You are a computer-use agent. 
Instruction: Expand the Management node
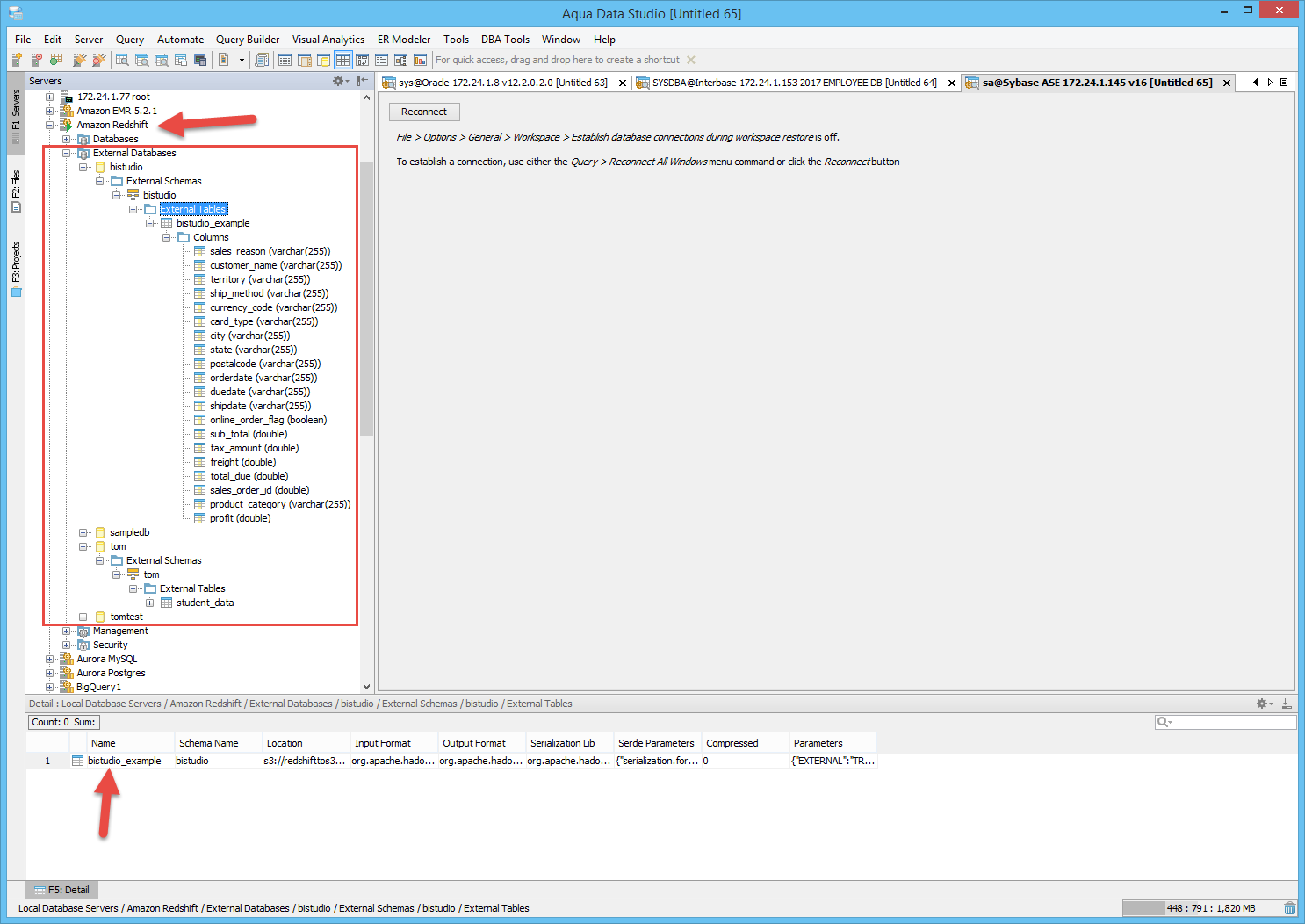[67, 631]
